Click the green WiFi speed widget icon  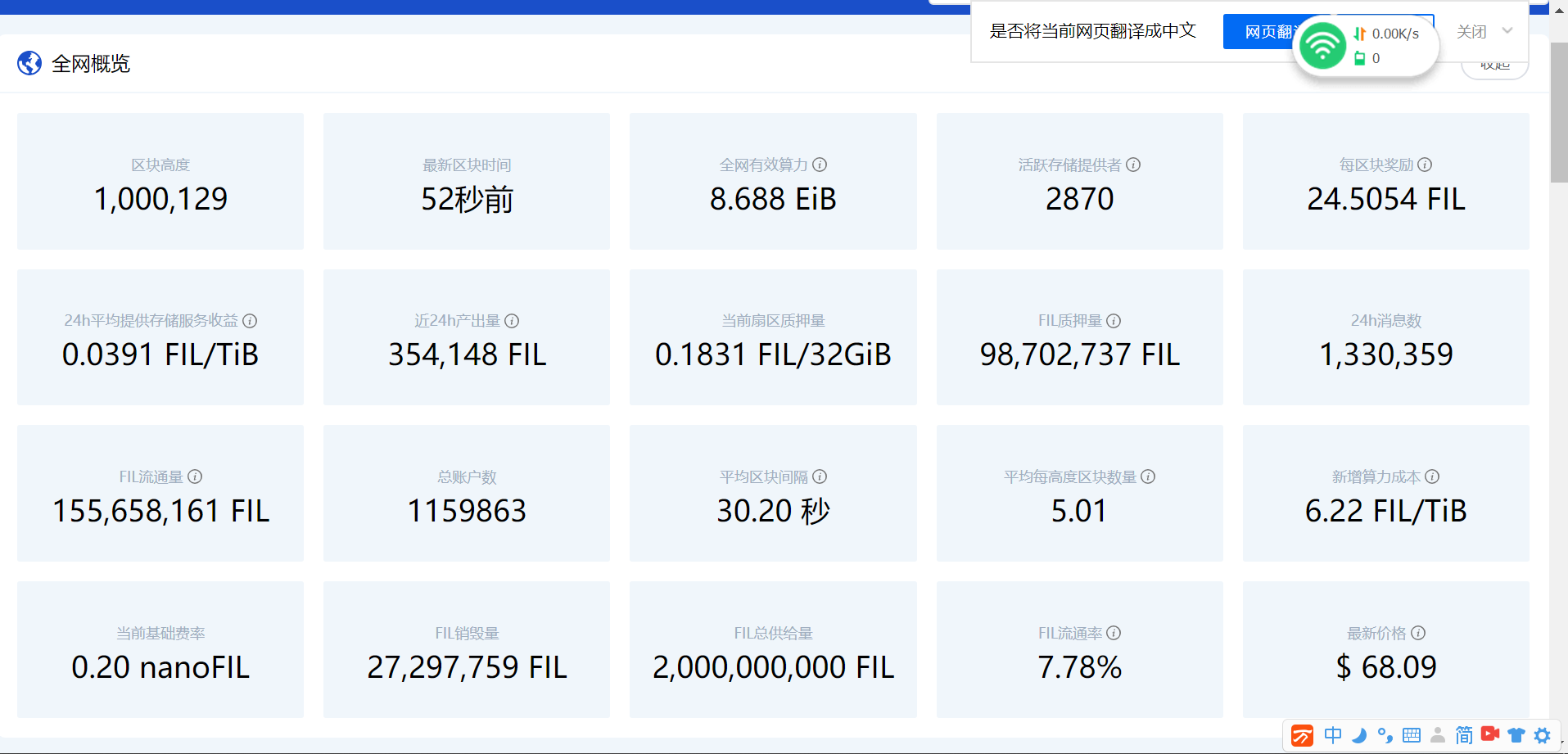(1322, 46)
